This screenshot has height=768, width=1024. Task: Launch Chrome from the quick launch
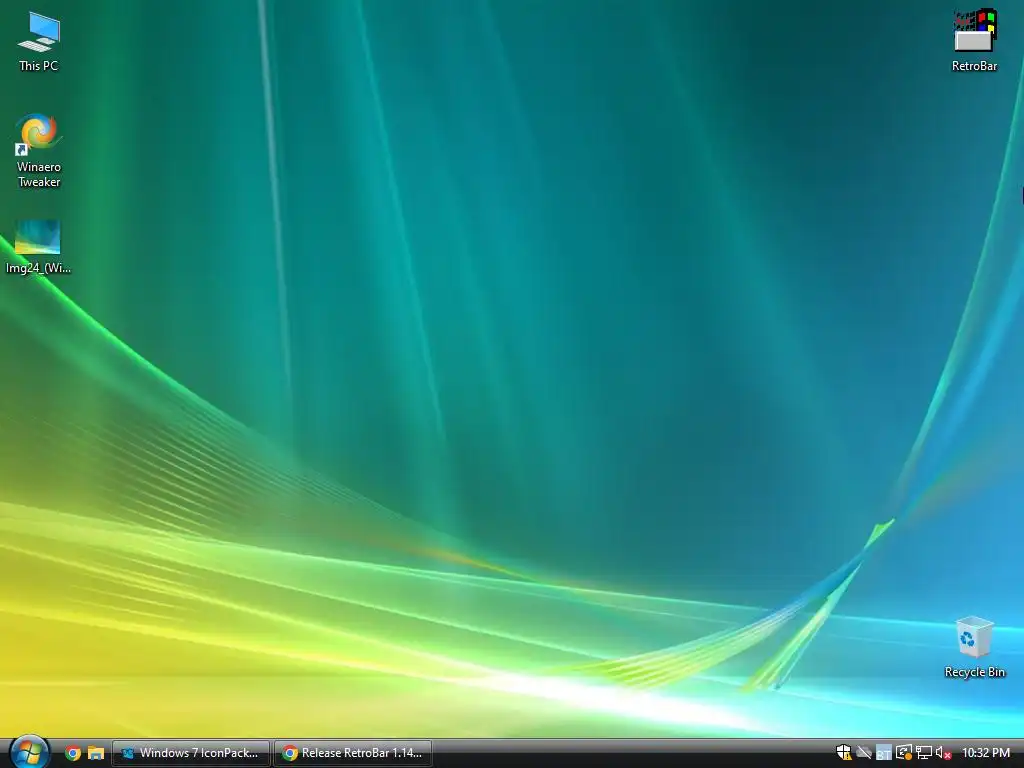pos(73,753)
